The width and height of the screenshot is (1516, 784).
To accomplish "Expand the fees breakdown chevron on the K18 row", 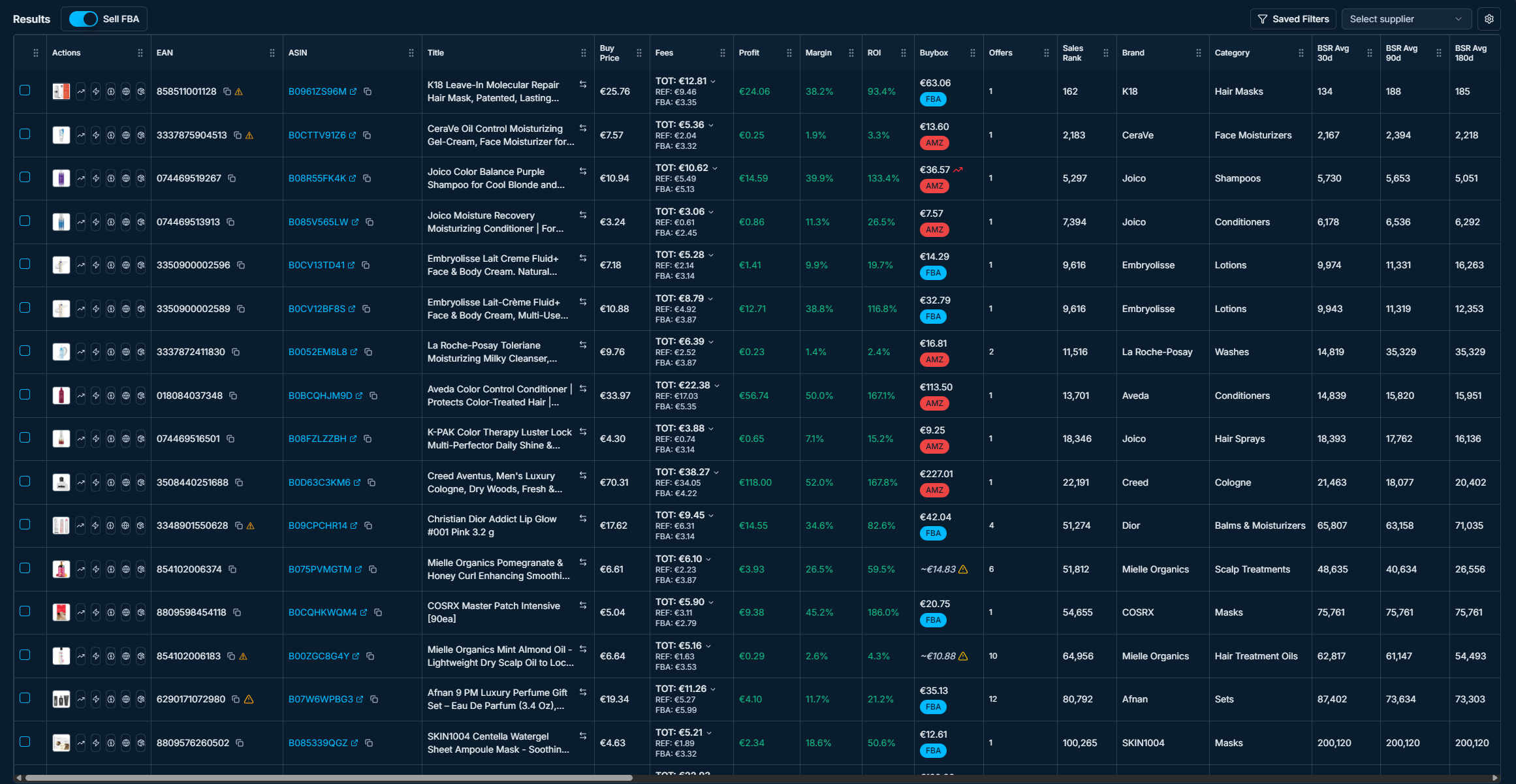I will click(x=713, y=81).
